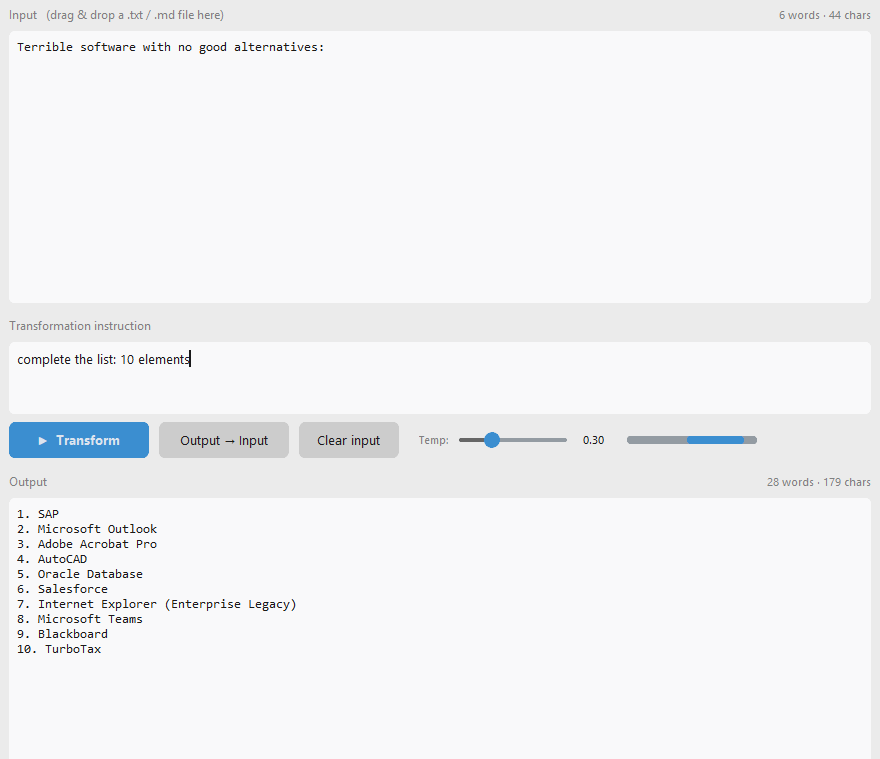Click the '7. Internet Explorer (Enterprise Legacy)' line

tap(157, 604)
